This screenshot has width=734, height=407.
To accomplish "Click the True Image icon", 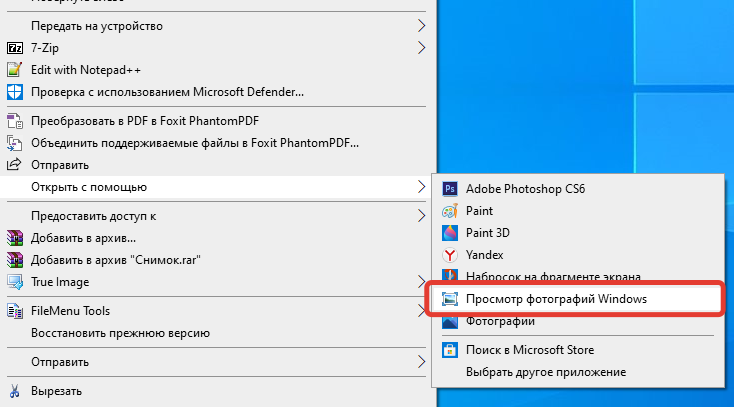I will coord(14,282).
